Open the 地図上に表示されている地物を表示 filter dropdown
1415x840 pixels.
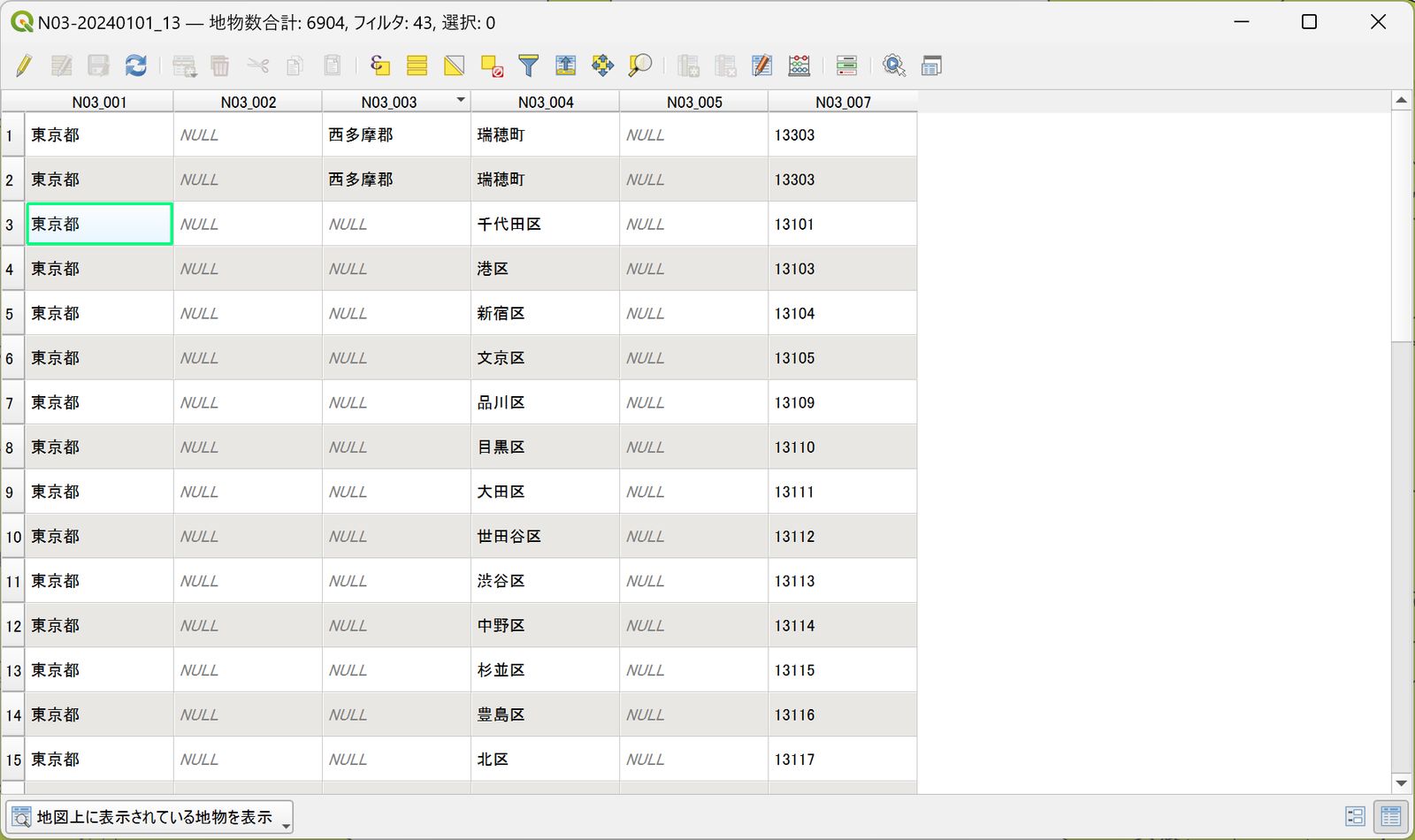click(149, 817)
